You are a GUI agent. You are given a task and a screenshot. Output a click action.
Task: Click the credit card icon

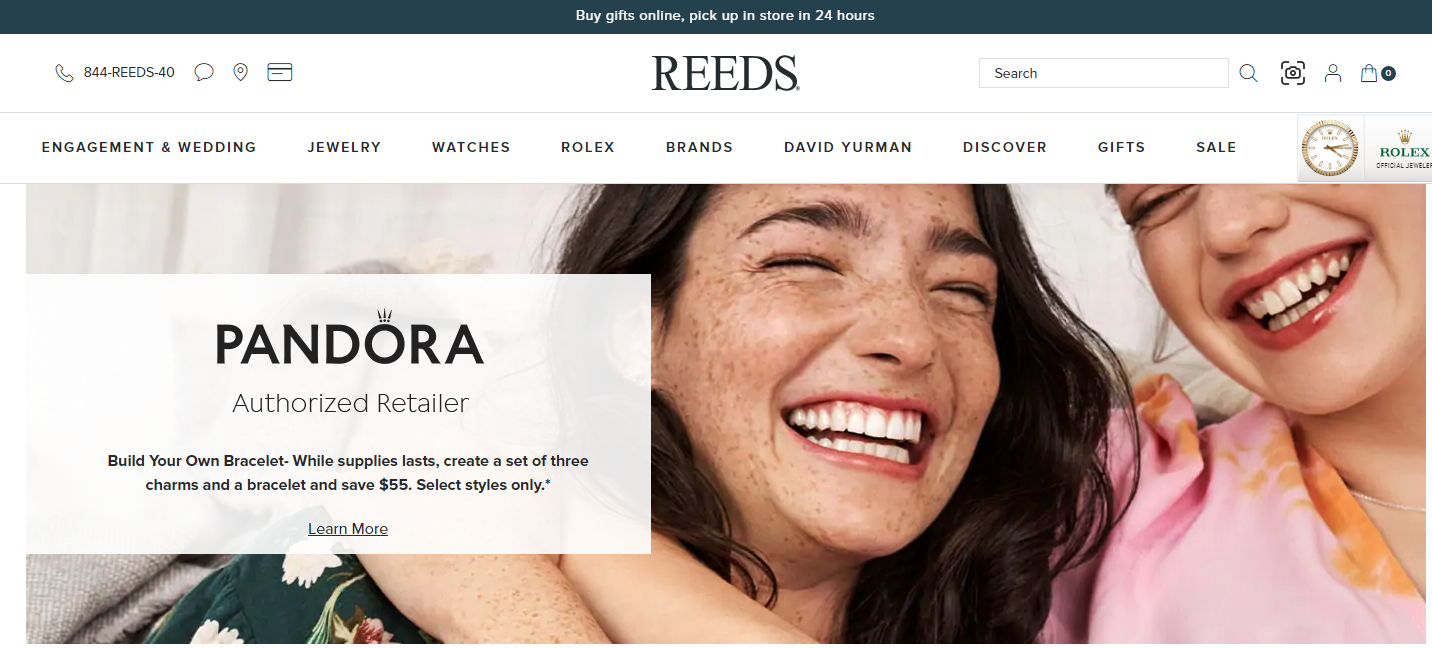(280, 72)
